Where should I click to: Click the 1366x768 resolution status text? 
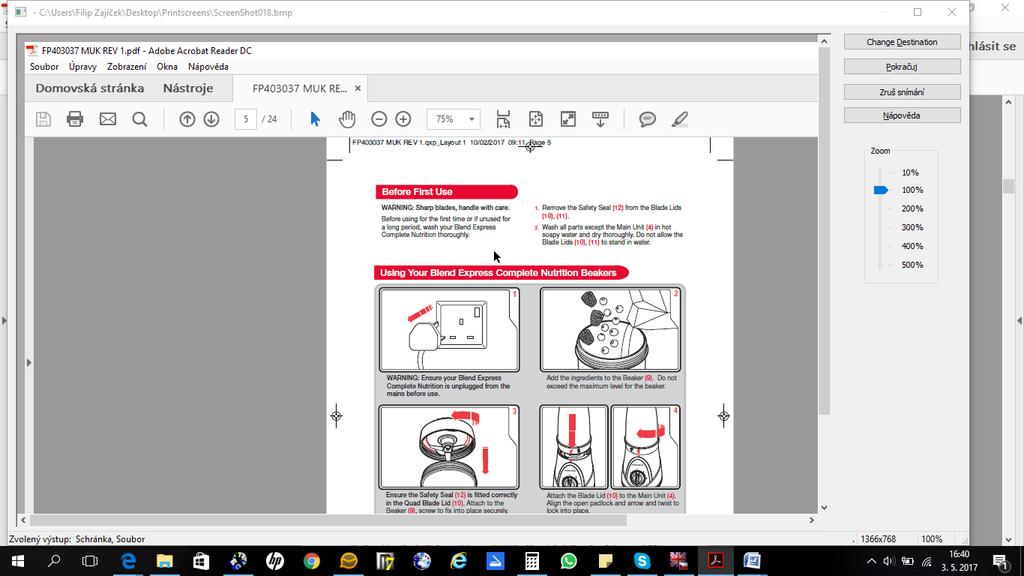point(878,539)
